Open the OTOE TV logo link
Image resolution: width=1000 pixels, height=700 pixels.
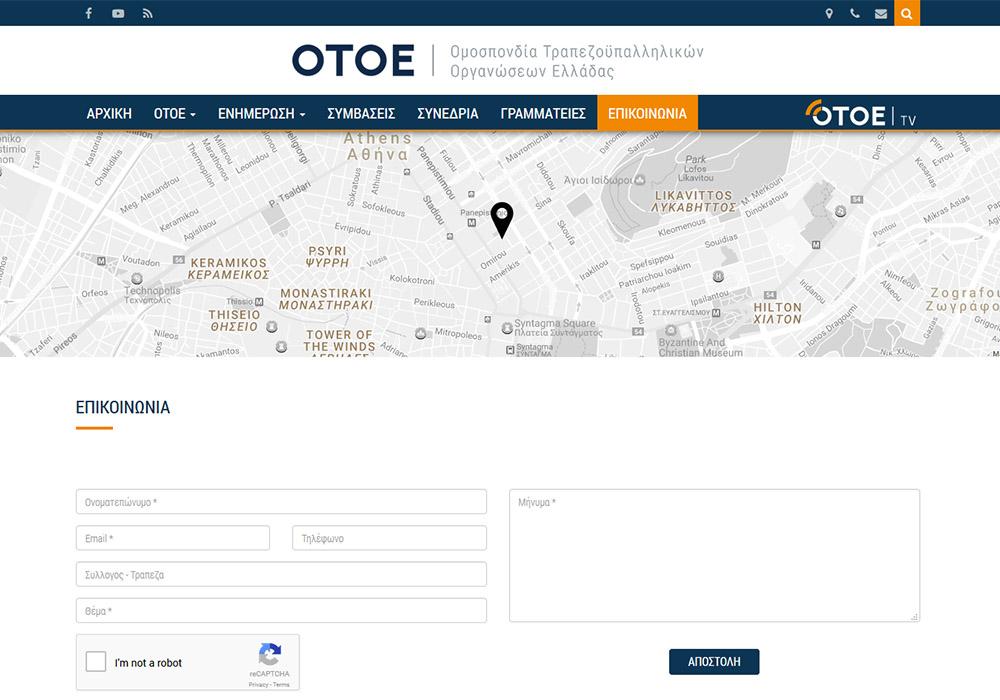(860, 114)
